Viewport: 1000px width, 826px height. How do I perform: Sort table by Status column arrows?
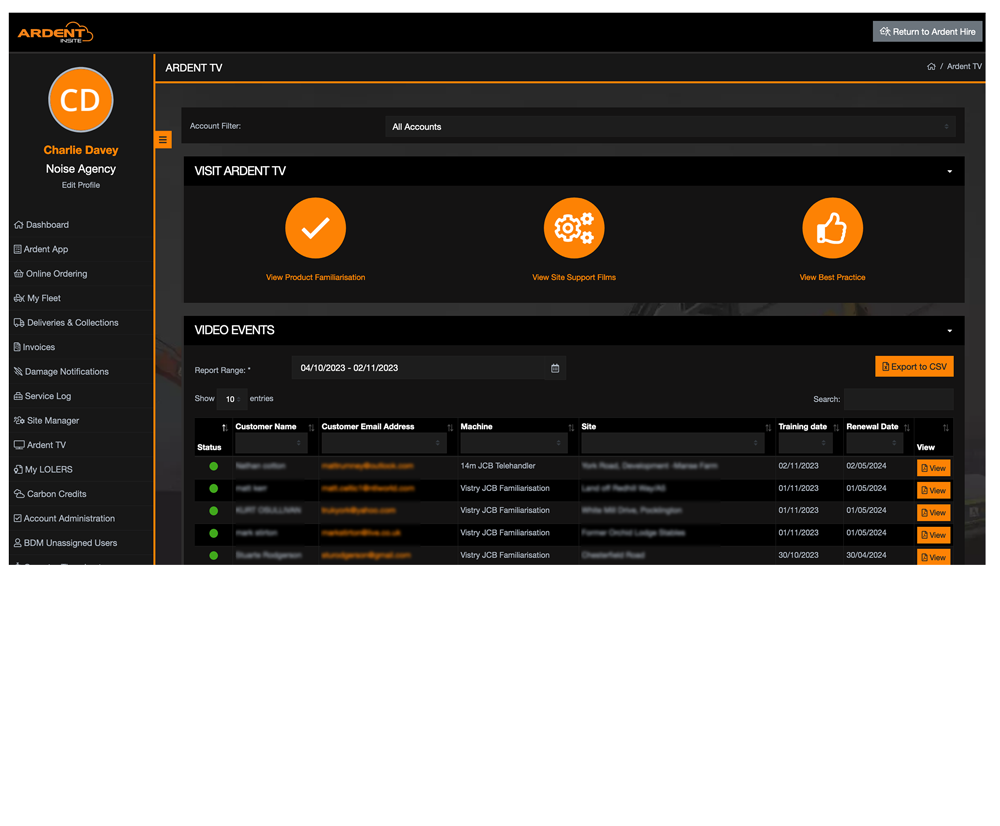224,427
